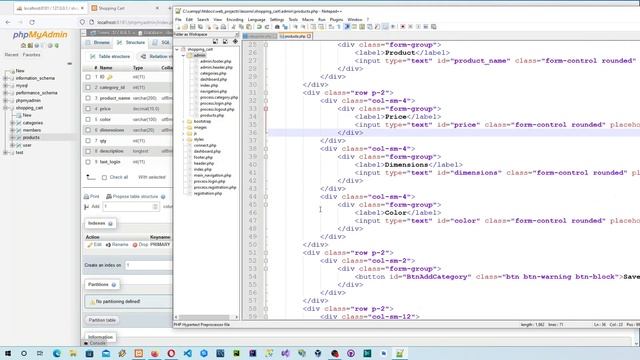Select the user table in phpMyAdmin tree
640x360 pixels.
point(27,145)
